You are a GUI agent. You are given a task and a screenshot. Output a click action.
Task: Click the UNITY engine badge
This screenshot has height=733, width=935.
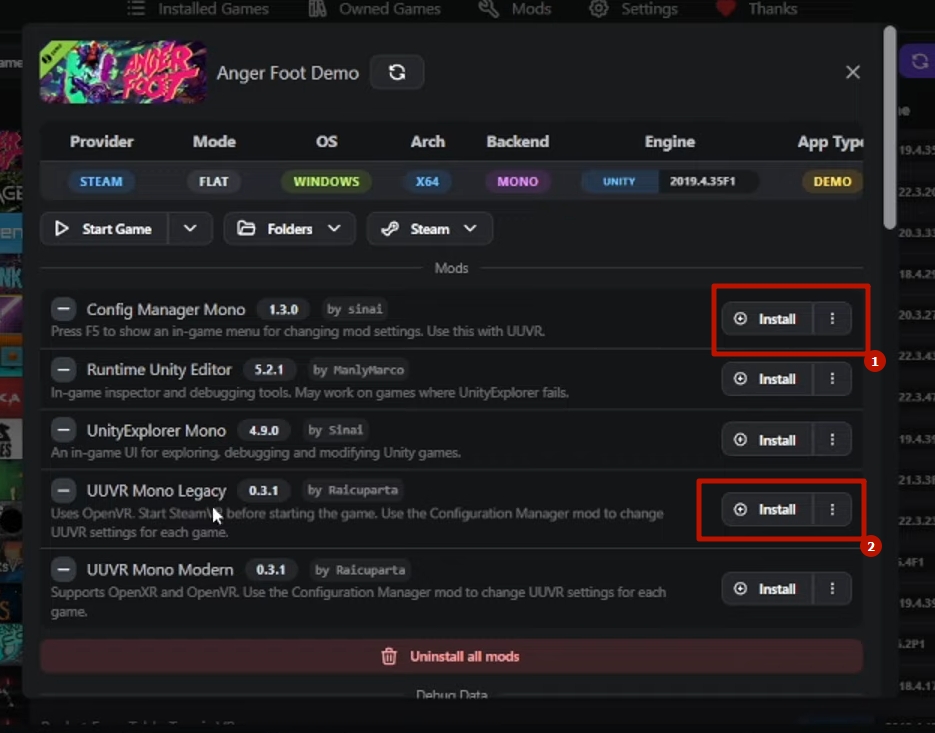coord(619,181)
